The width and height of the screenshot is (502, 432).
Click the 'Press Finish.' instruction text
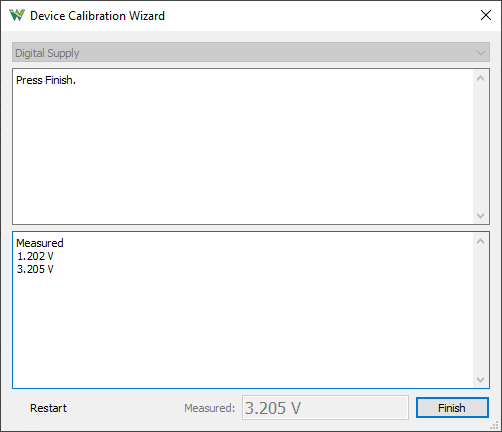[x=46, y=80]
